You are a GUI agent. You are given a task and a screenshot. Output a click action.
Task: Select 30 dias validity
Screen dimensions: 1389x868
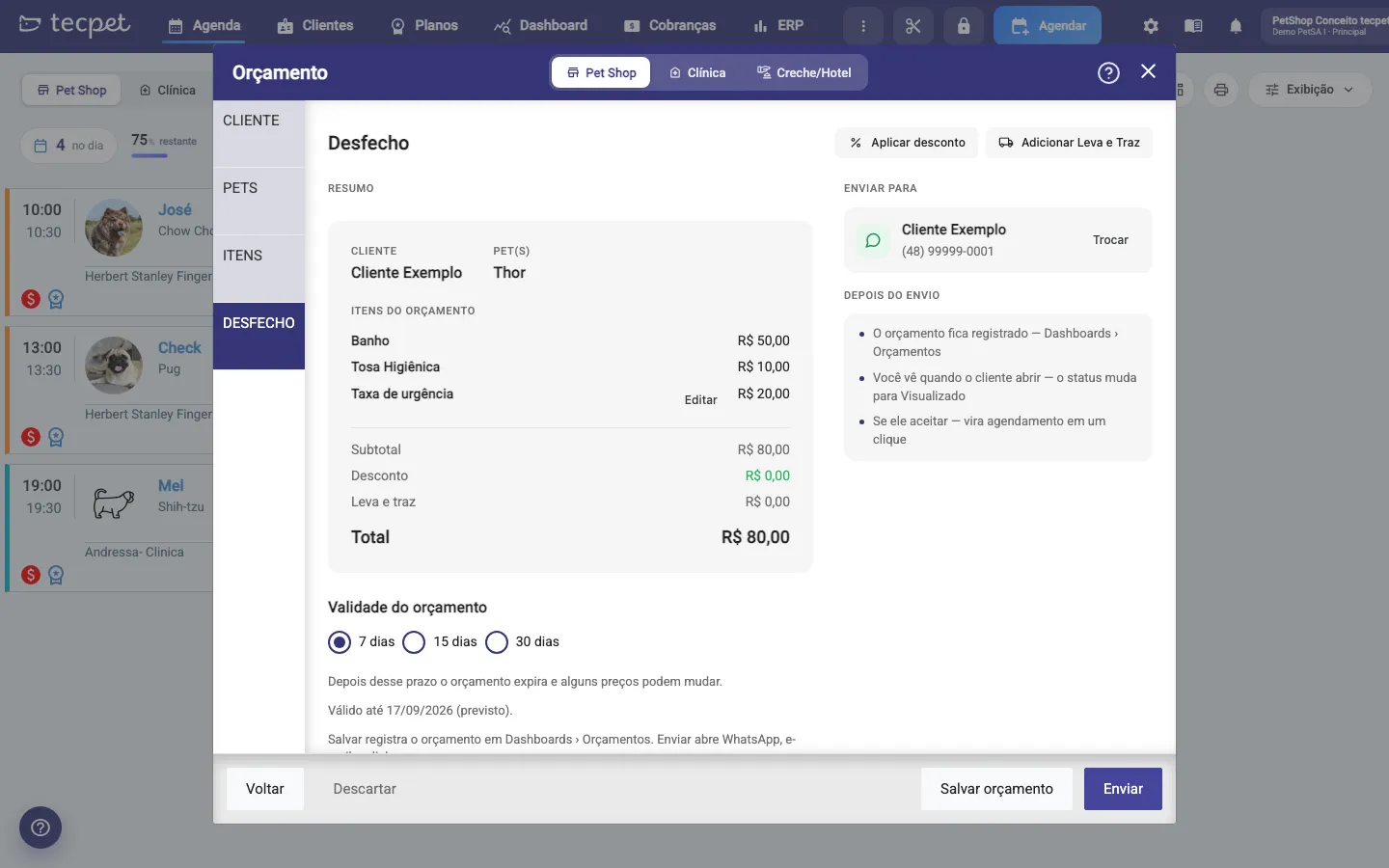[497, 642]
